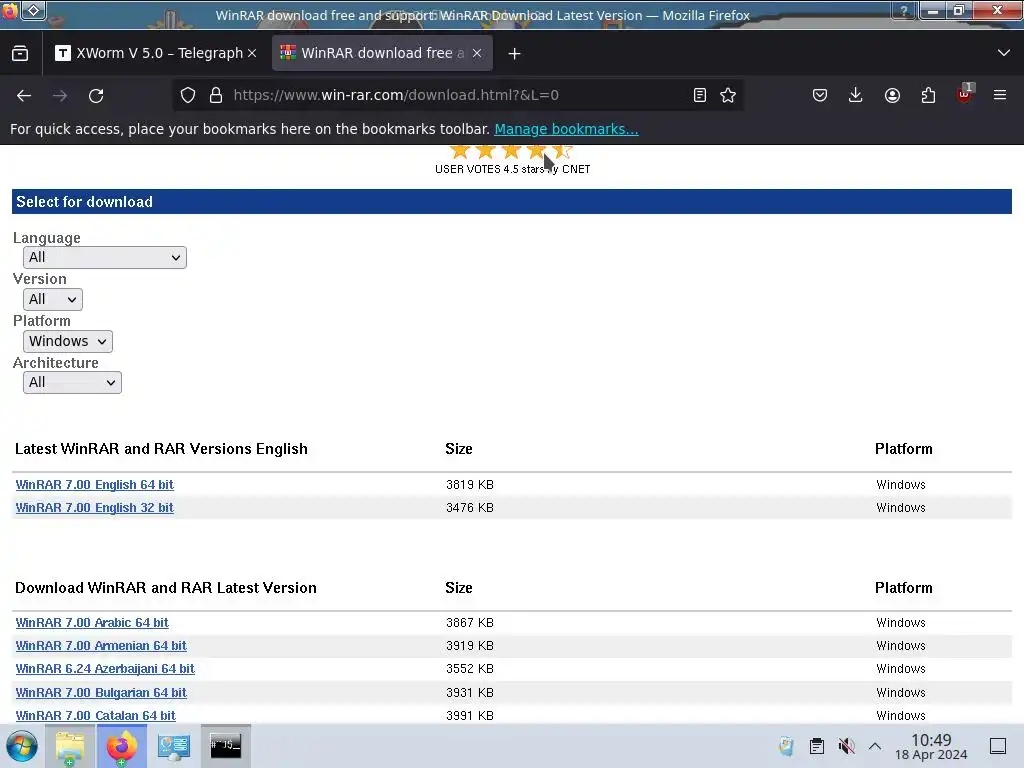This screenshot has height=768, width=1024.
Task: Open the Firefox hamburger application menu
Action: pos(1000,95)
